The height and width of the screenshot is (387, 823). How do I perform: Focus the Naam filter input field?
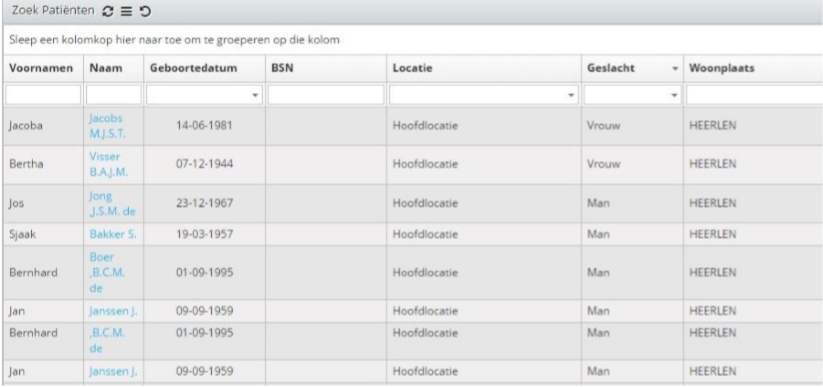pyautogui.click(x=113, y=95)
